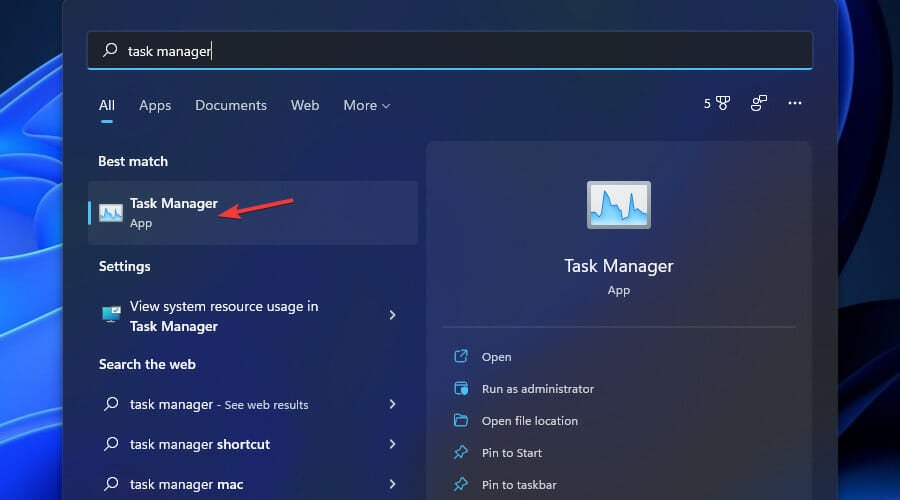The image size is (900, 500).
Task: Expand chevron for 'task manager mac' suggestion
Action: point(393,484)
